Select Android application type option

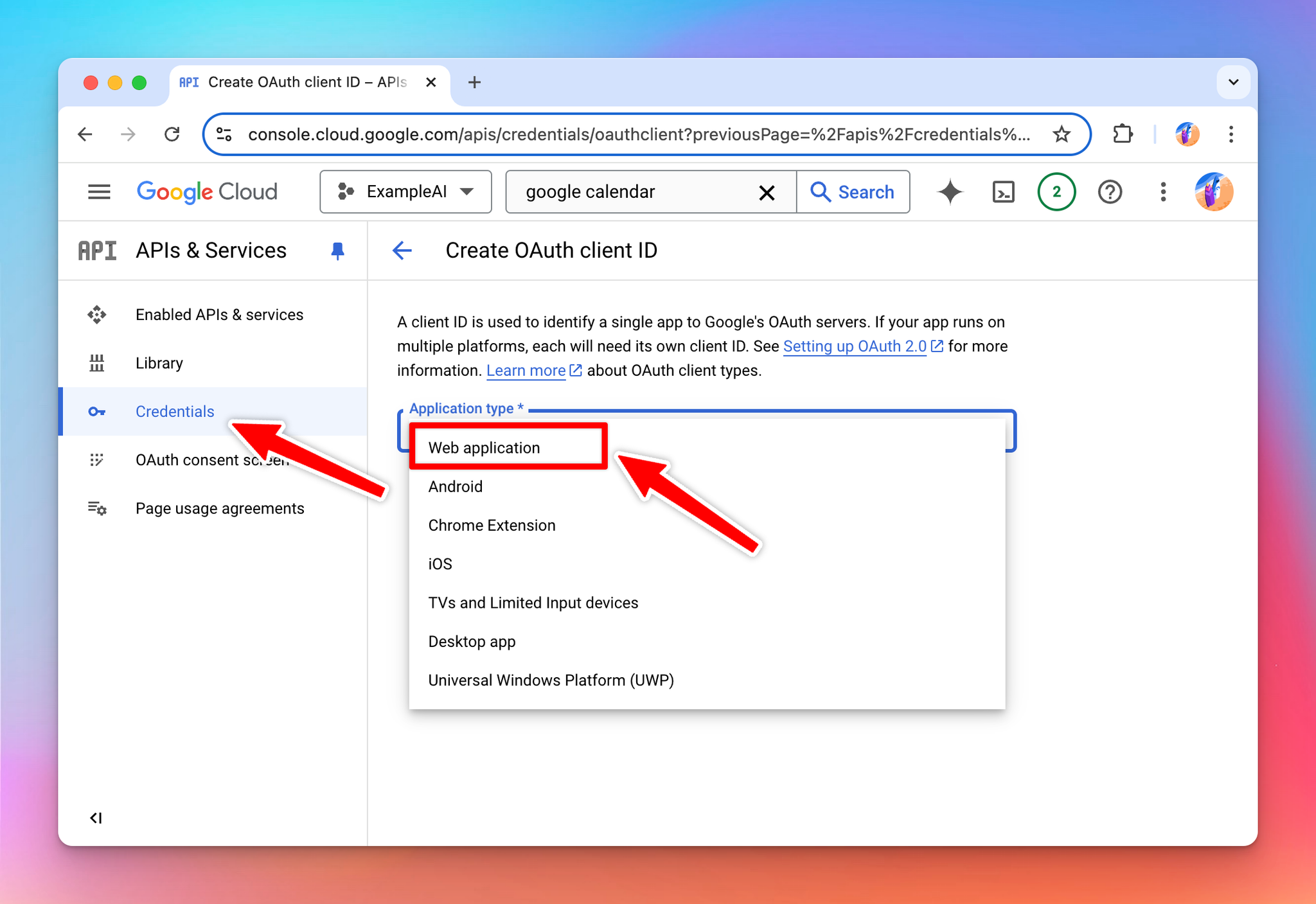coord(456,486)
